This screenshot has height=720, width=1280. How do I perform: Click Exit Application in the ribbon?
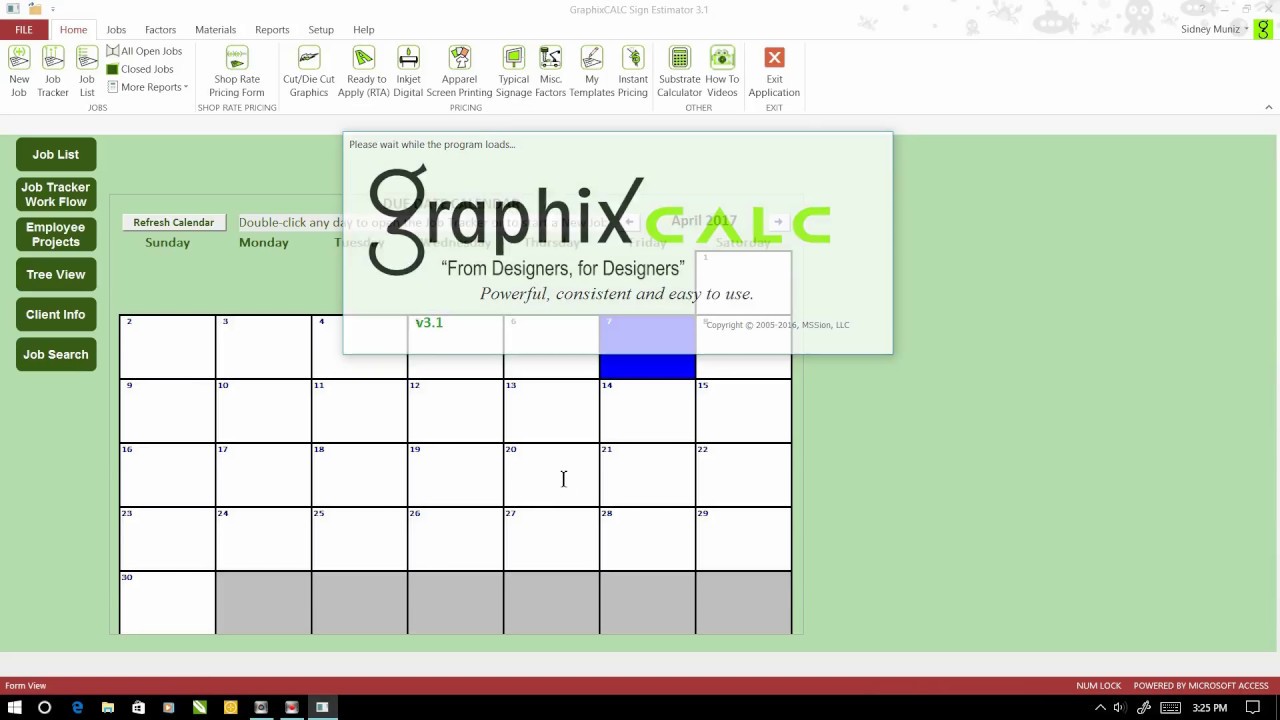[774, 72]
